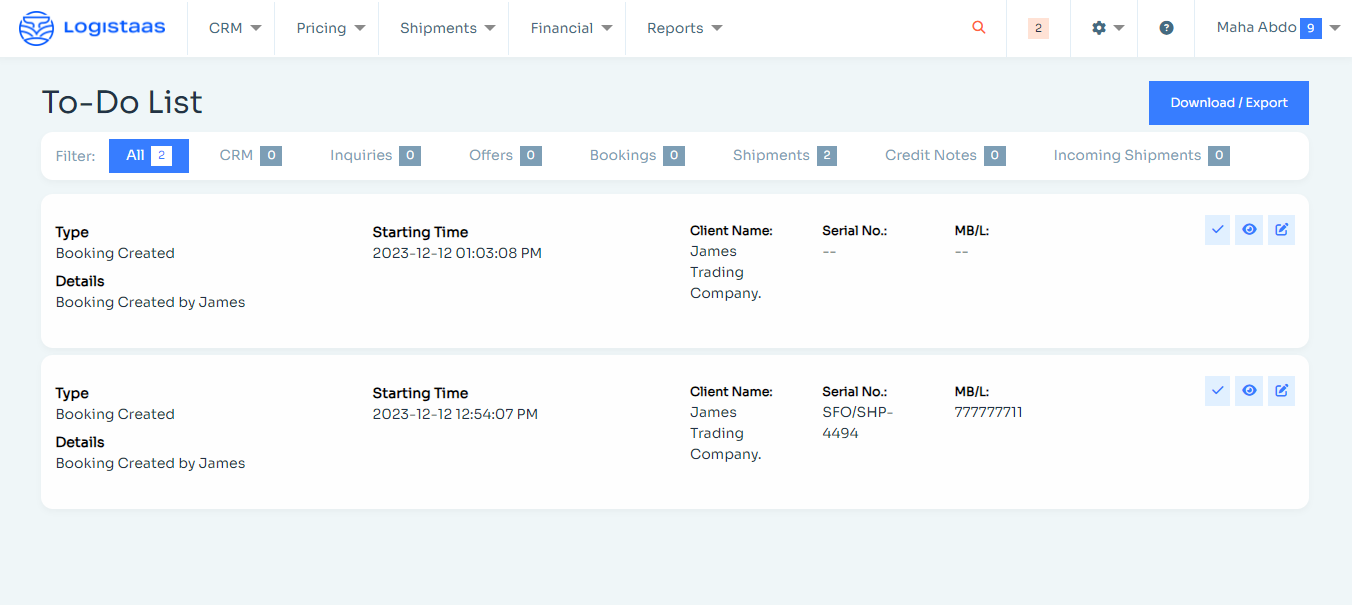Click the Logistaas logo
1352x605 pixels.
(93, 27)
